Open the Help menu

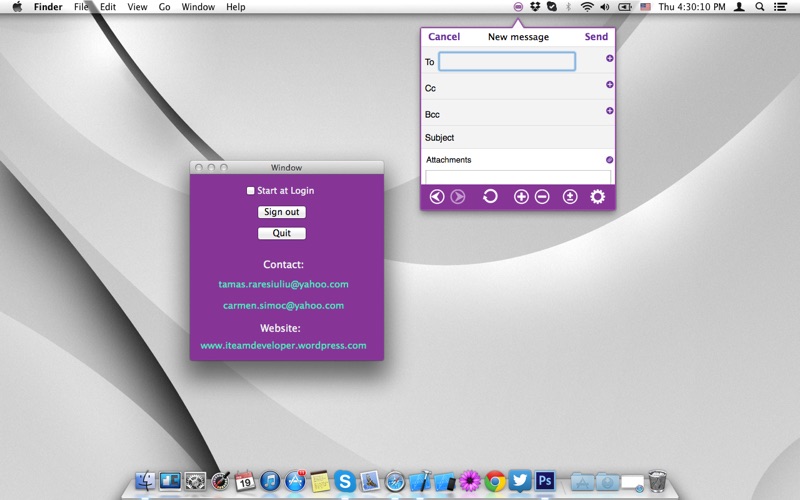coord(236,7)
